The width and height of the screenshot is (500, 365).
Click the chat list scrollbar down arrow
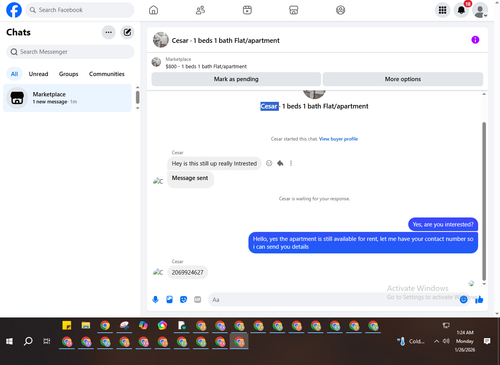point(137,108)
